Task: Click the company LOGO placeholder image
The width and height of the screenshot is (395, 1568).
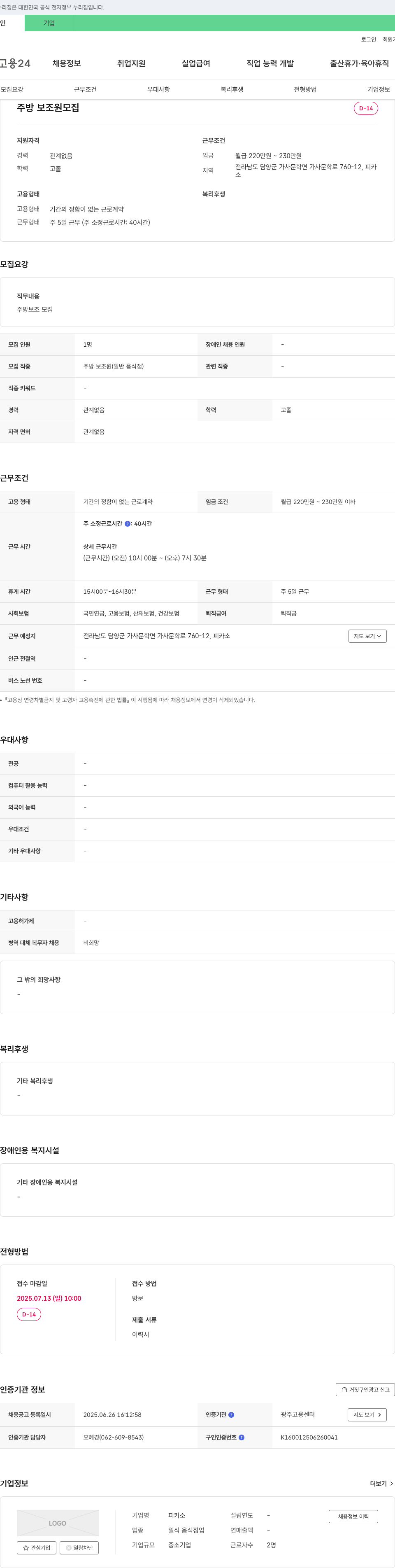Action: pyautogui.click(x=57, y=1523)
